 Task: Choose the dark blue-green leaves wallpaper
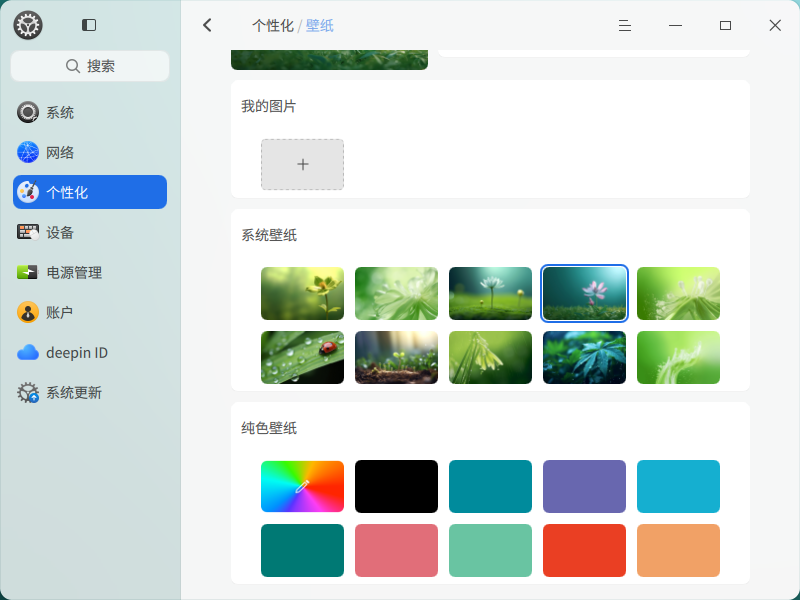pyautogui.click(x=584, y=357)
